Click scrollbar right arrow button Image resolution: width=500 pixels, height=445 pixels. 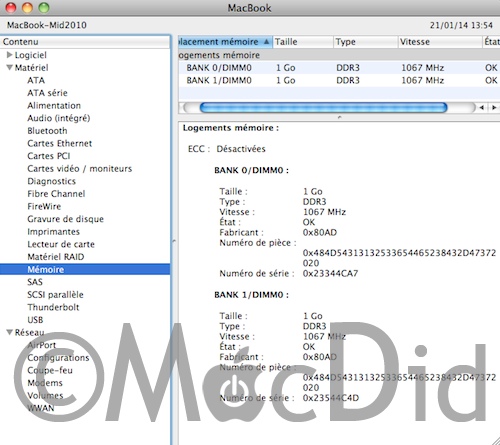(x=494, y=107)
